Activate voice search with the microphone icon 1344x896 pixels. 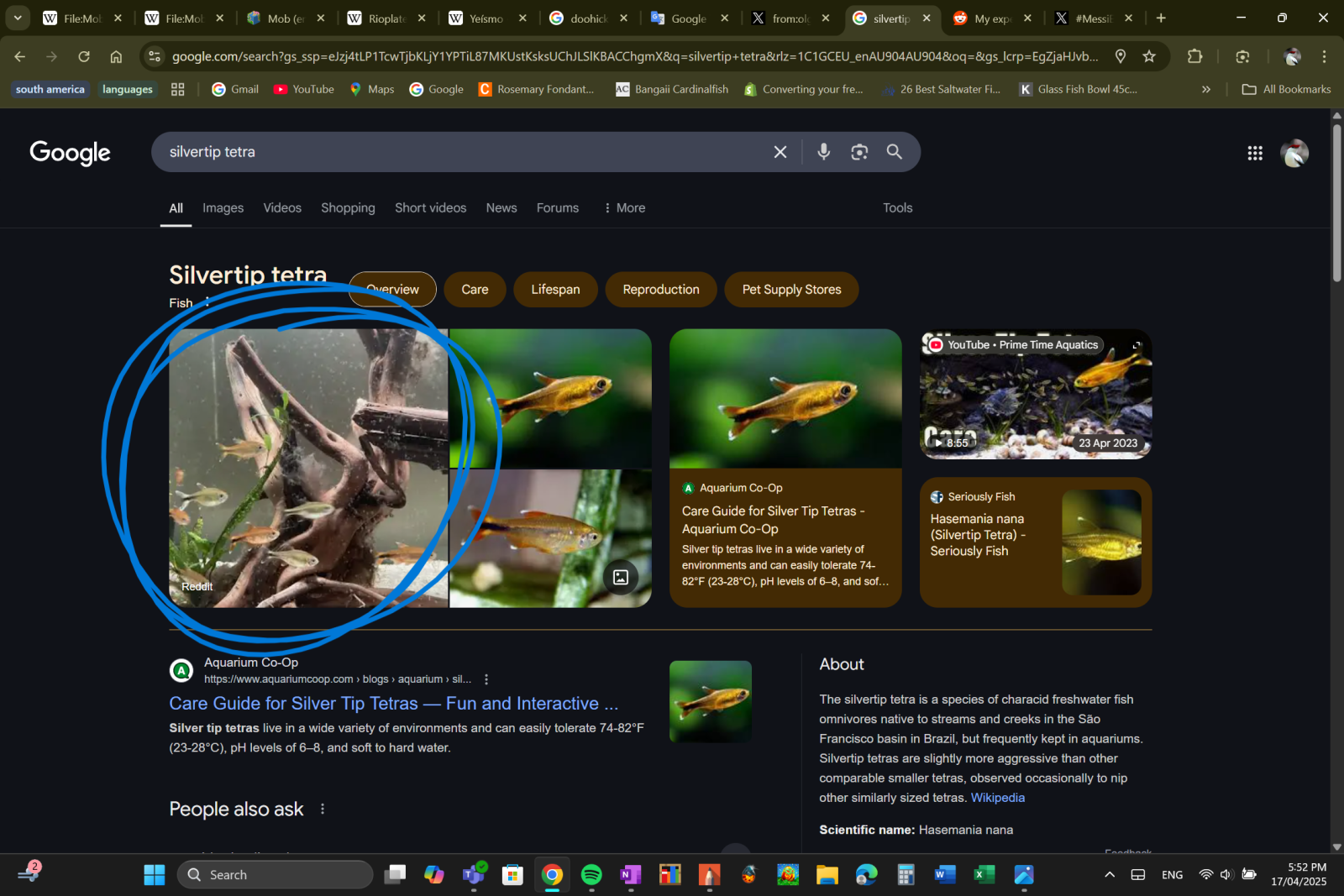(x=822, y=152)
